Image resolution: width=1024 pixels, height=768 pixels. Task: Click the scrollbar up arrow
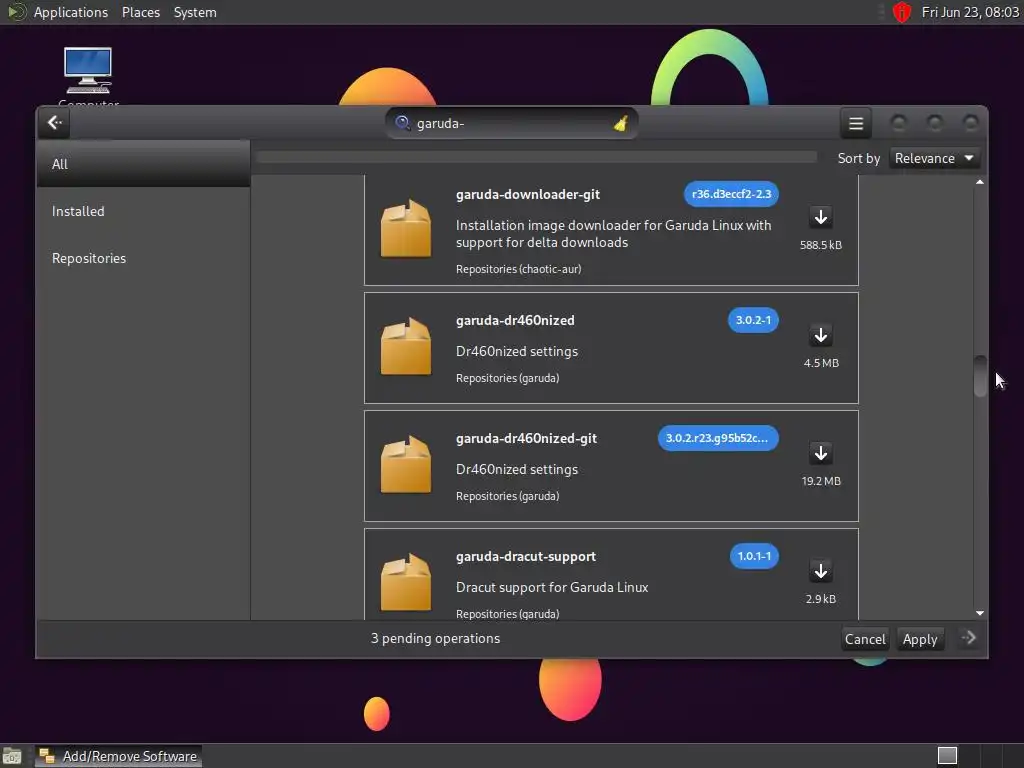click(980, 182)
